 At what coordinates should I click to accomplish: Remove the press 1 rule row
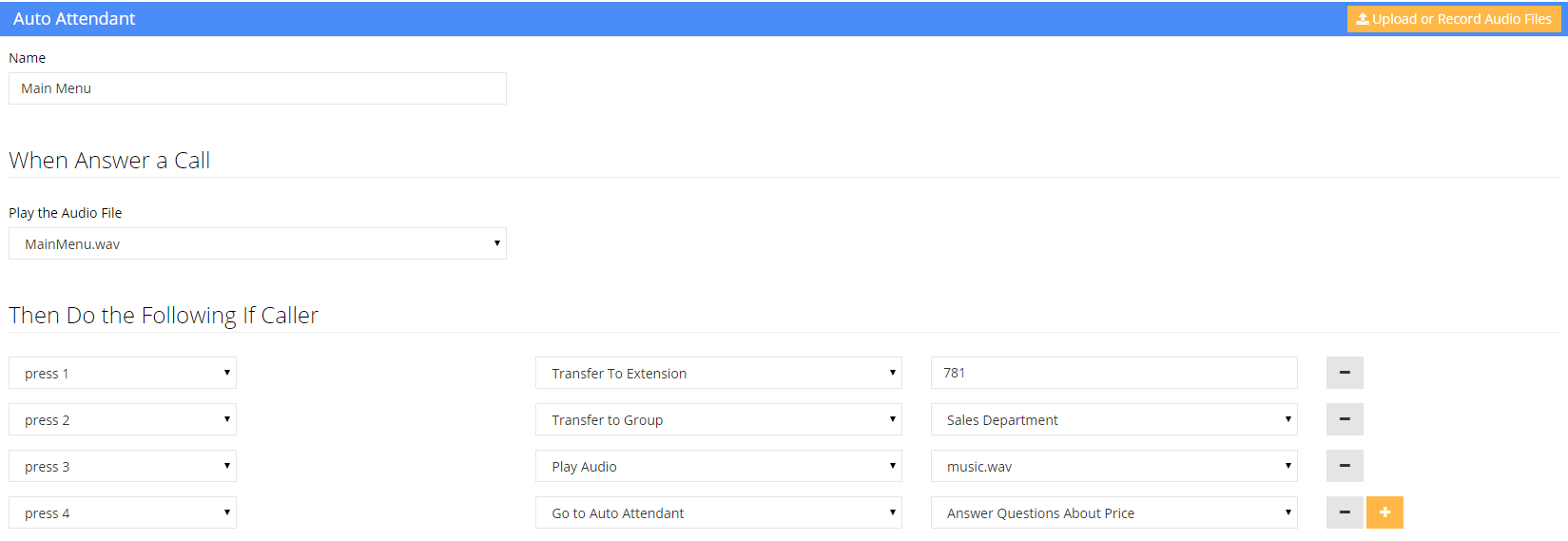coord(1345,373)
